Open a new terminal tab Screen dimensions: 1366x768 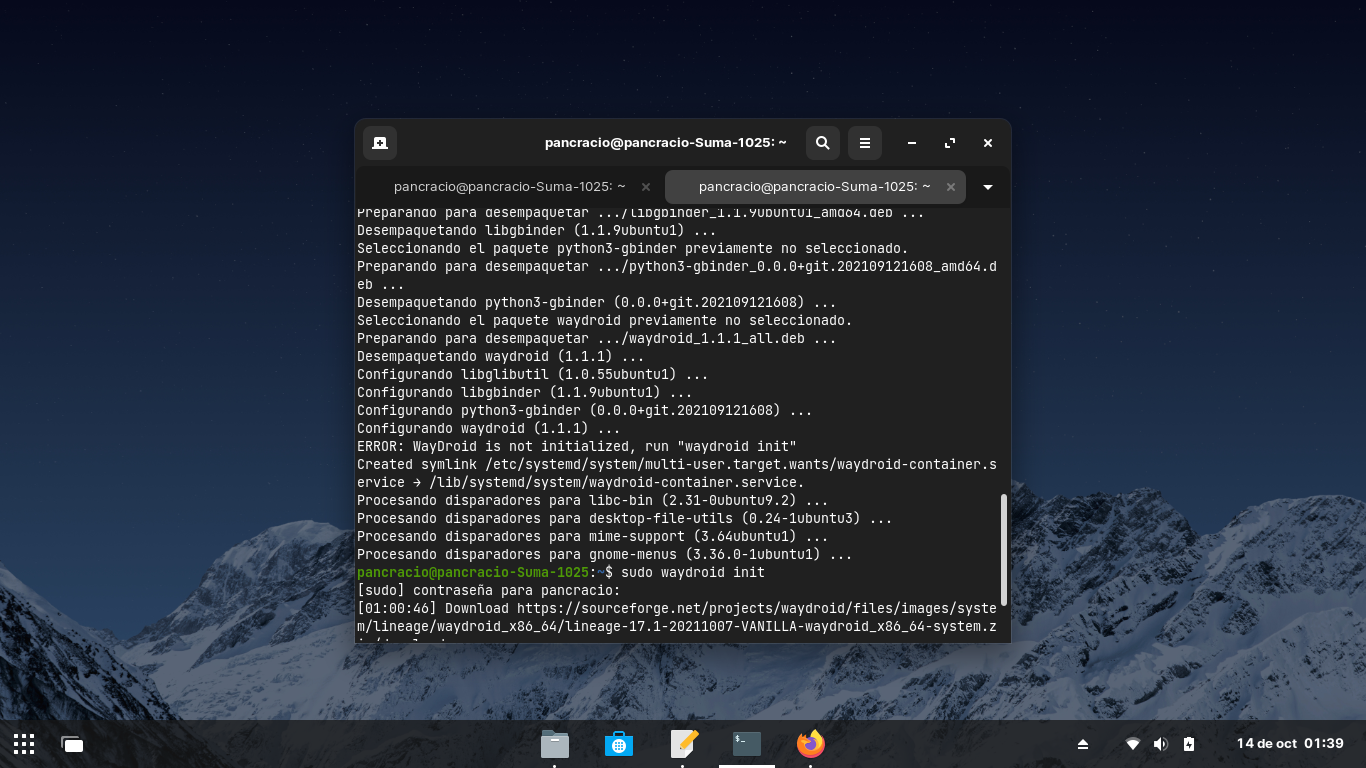point(379,143)
